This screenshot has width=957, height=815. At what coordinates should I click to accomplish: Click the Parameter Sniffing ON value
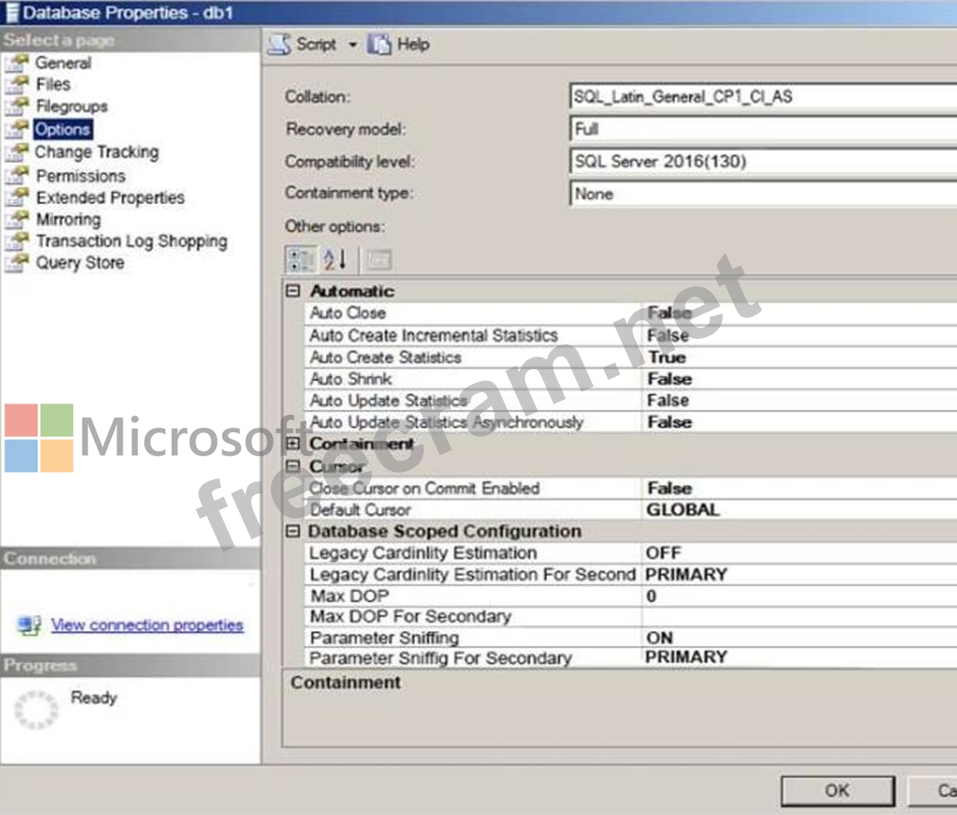pos(660,638)
